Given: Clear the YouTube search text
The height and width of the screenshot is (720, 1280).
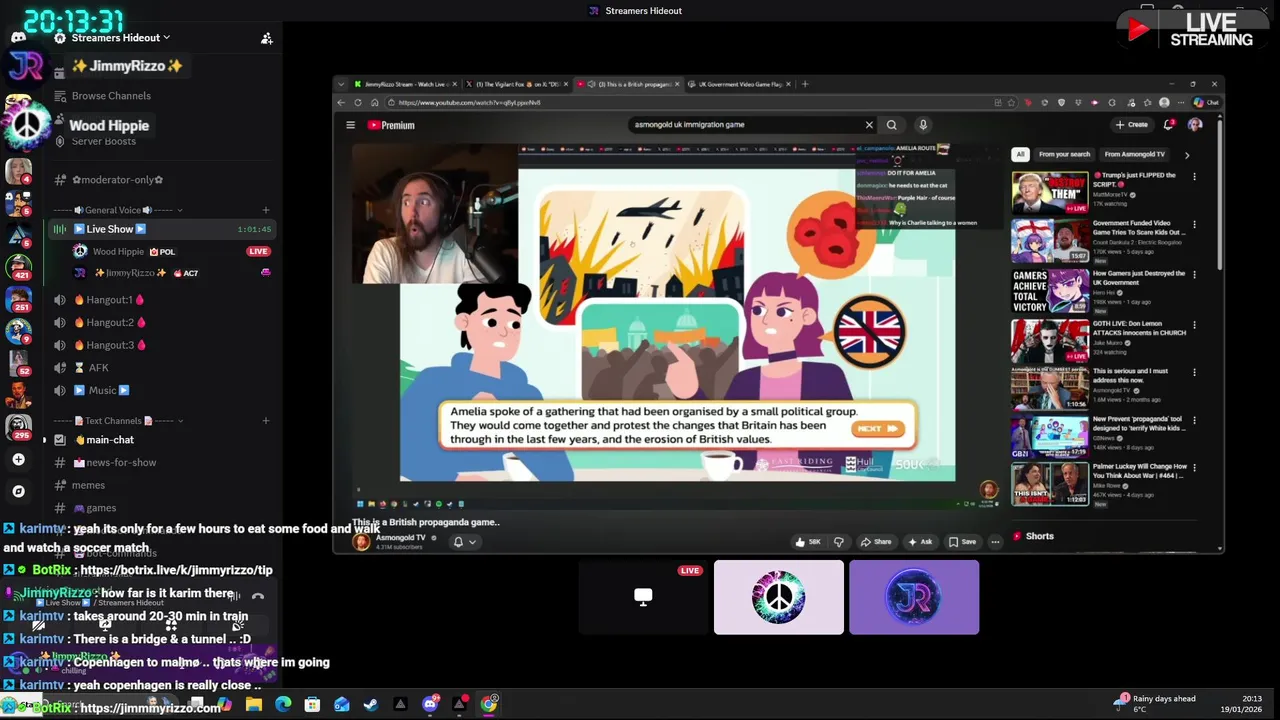Looking at the screenshot, I should point(869,125).
